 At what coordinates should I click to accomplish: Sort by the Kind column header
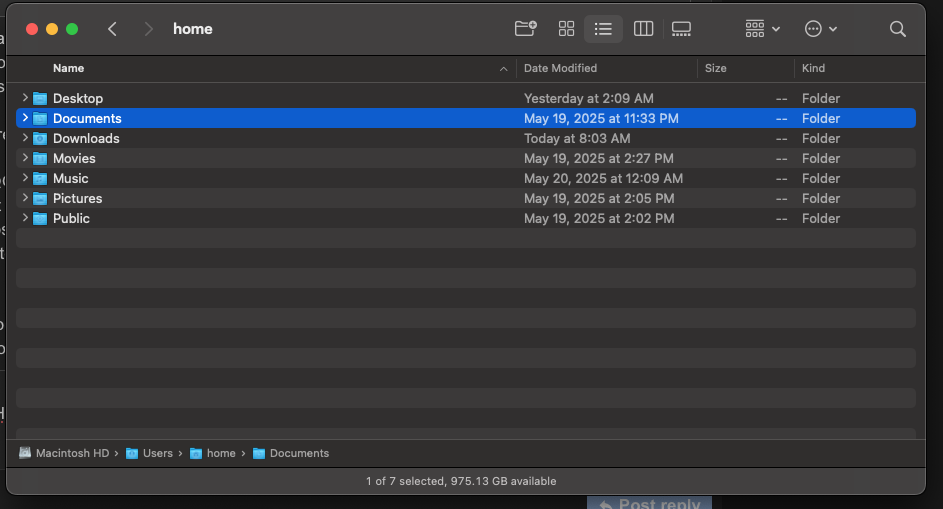click(813, 68)
